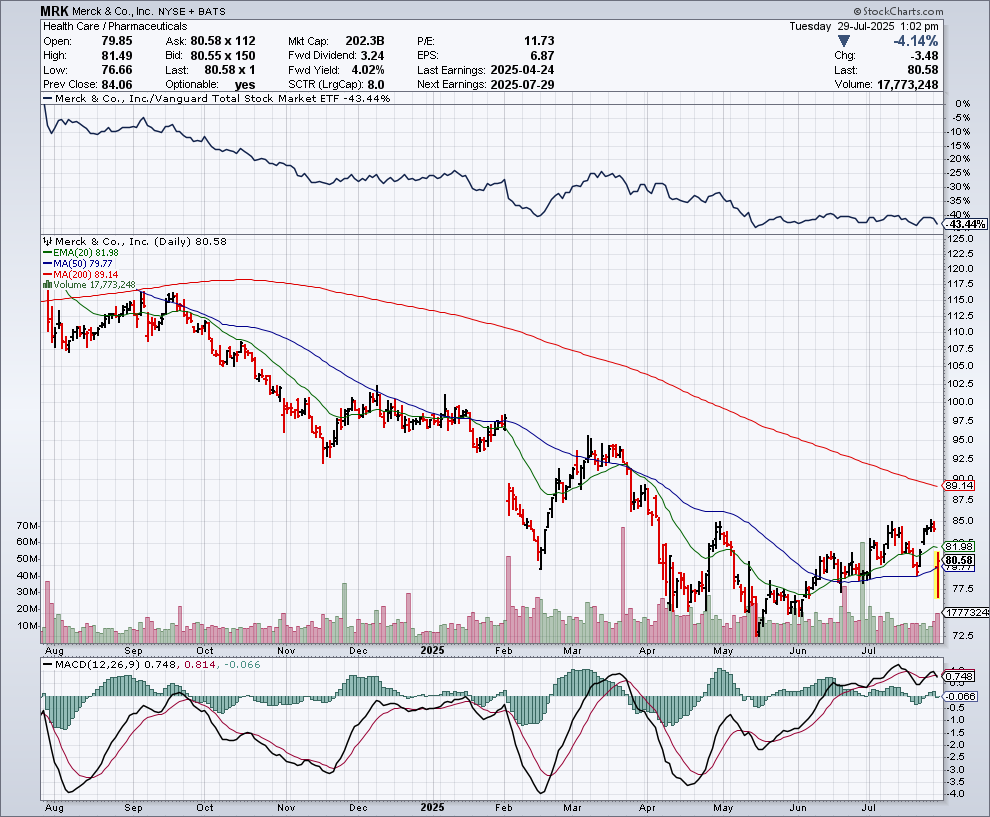The width and height of the screenshot is (990, 817).
Task: Click the MA(200) 89.14 legend entry
Action: pos(80,274)
